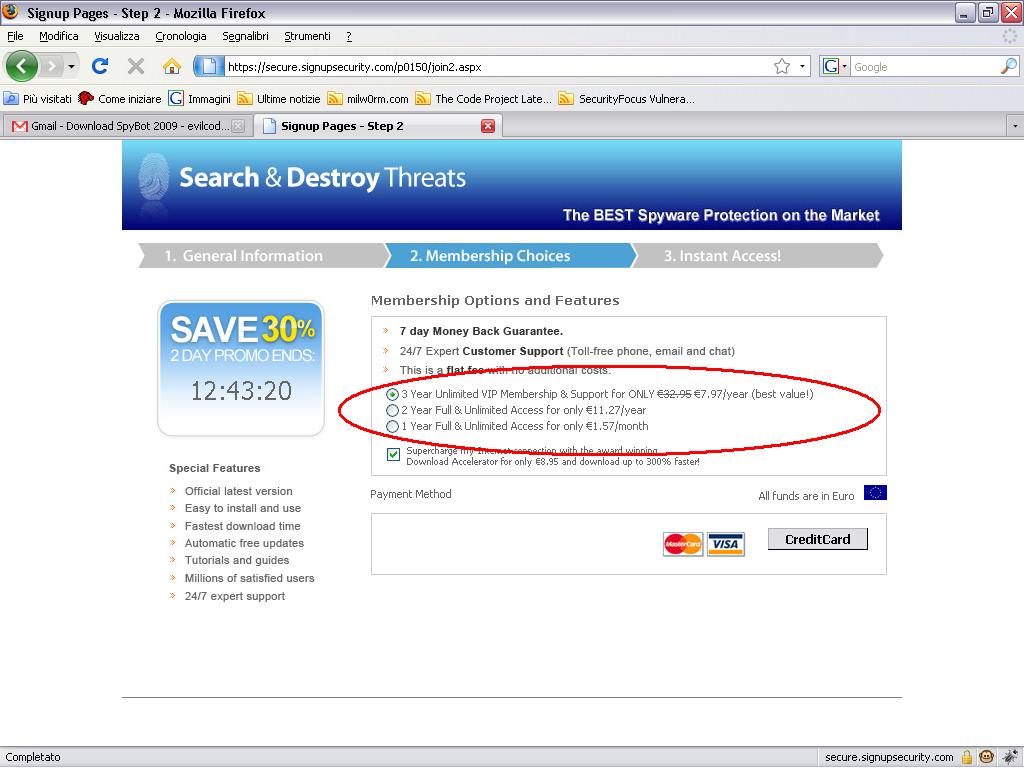Click 'Official latest version' feature text
The image size is (1024, 768).
[238, 491]
